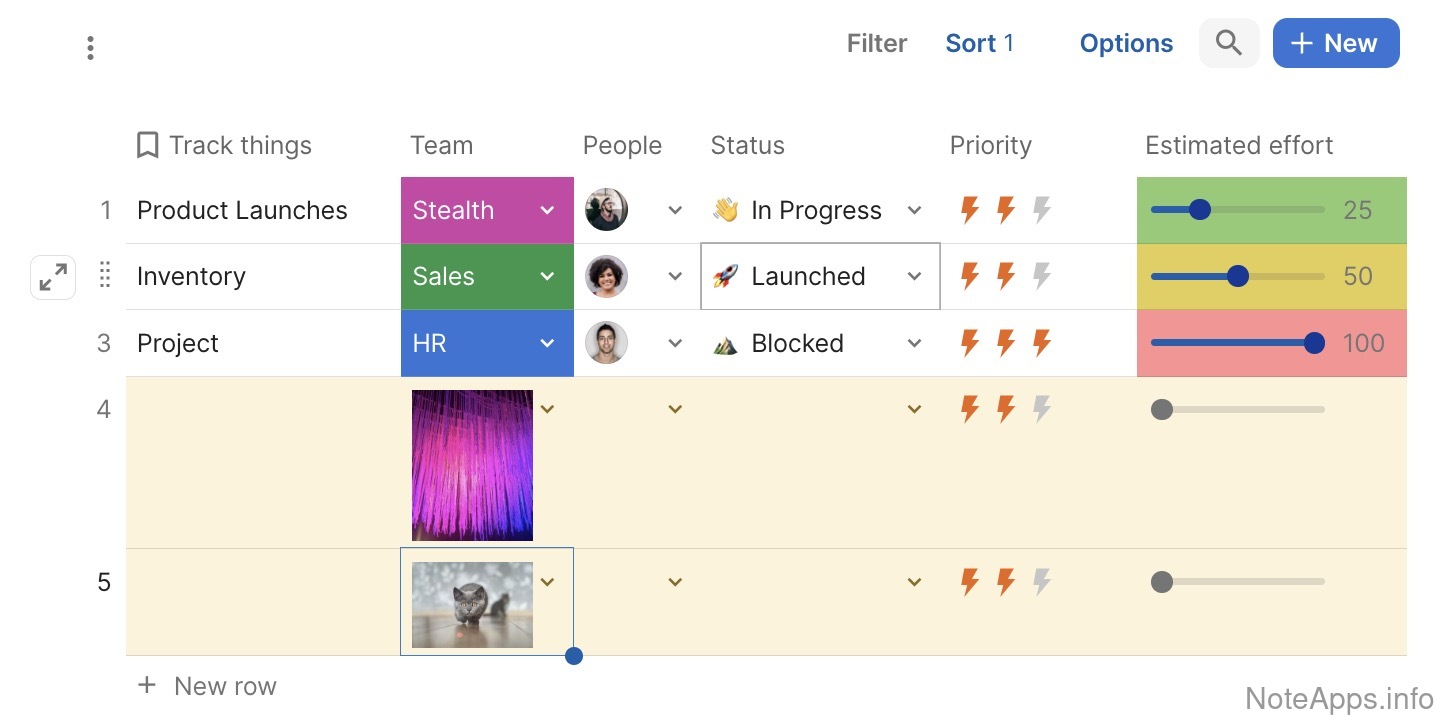Expand the In Progress status dropdown

(x=914, y=210)
